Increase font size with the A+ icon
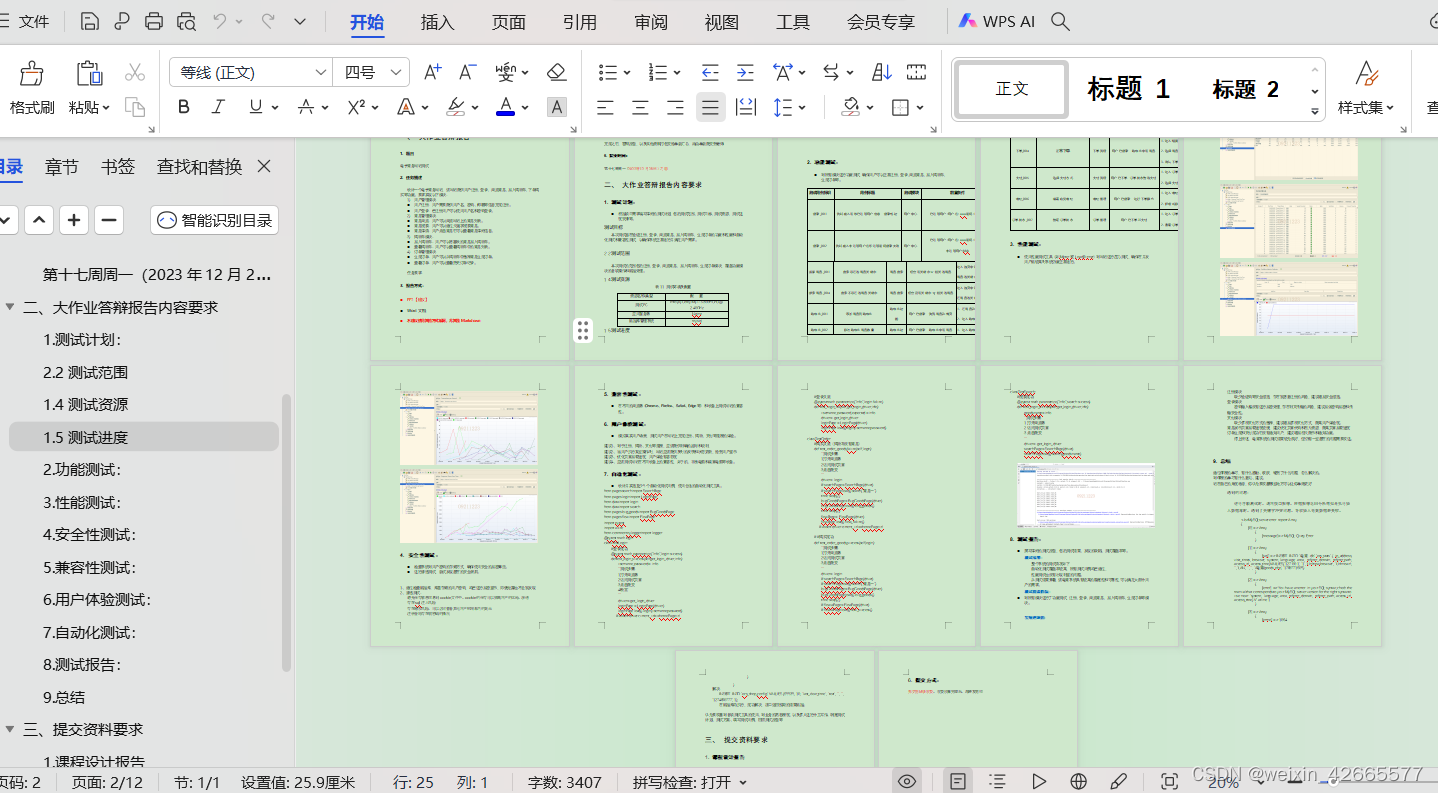This screenshot has width=1438, height=793. coord(433,72)
